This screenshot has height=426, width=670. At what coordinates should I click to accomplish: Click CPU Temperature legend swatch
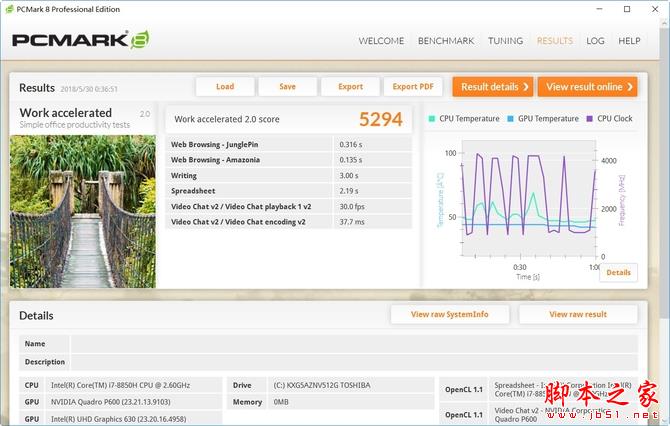click(x=432, y=119)
